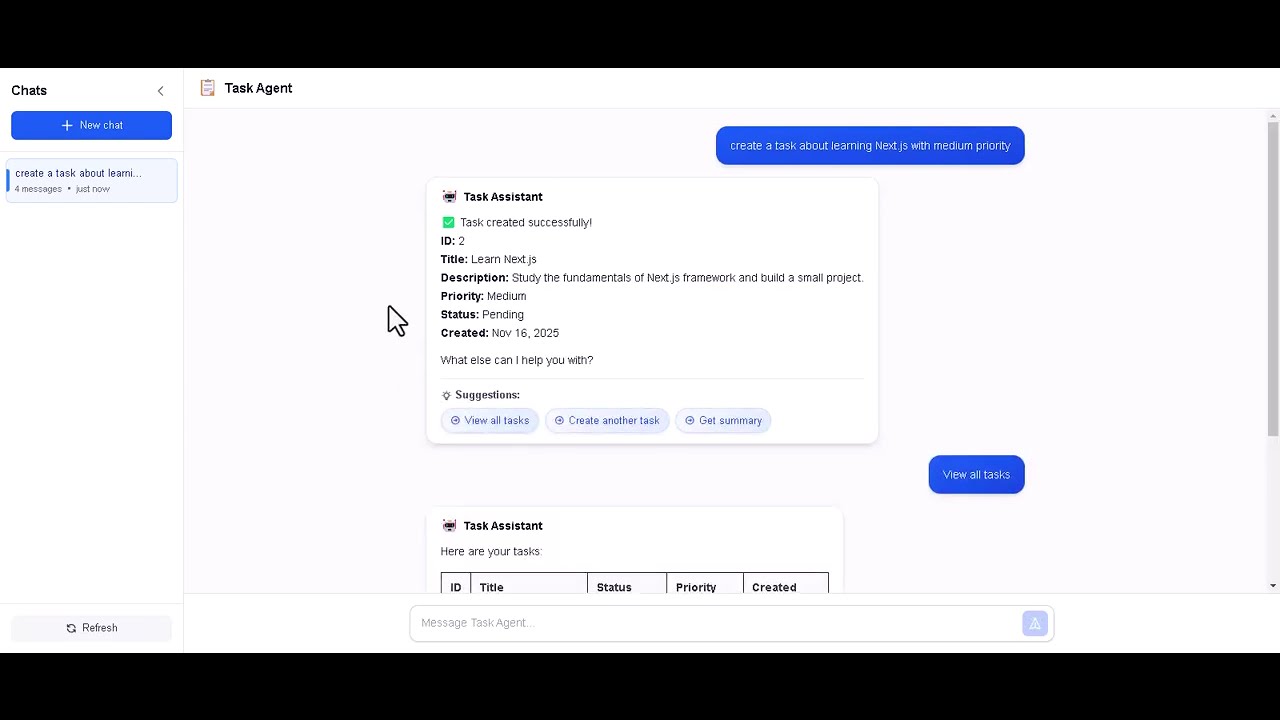Start a new chat

tap(91, 125)
